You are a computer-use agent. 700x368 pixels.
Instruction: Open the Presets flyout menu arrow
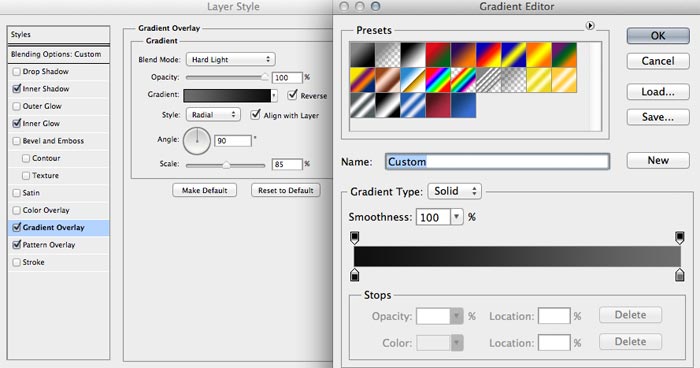click(590, 26)
